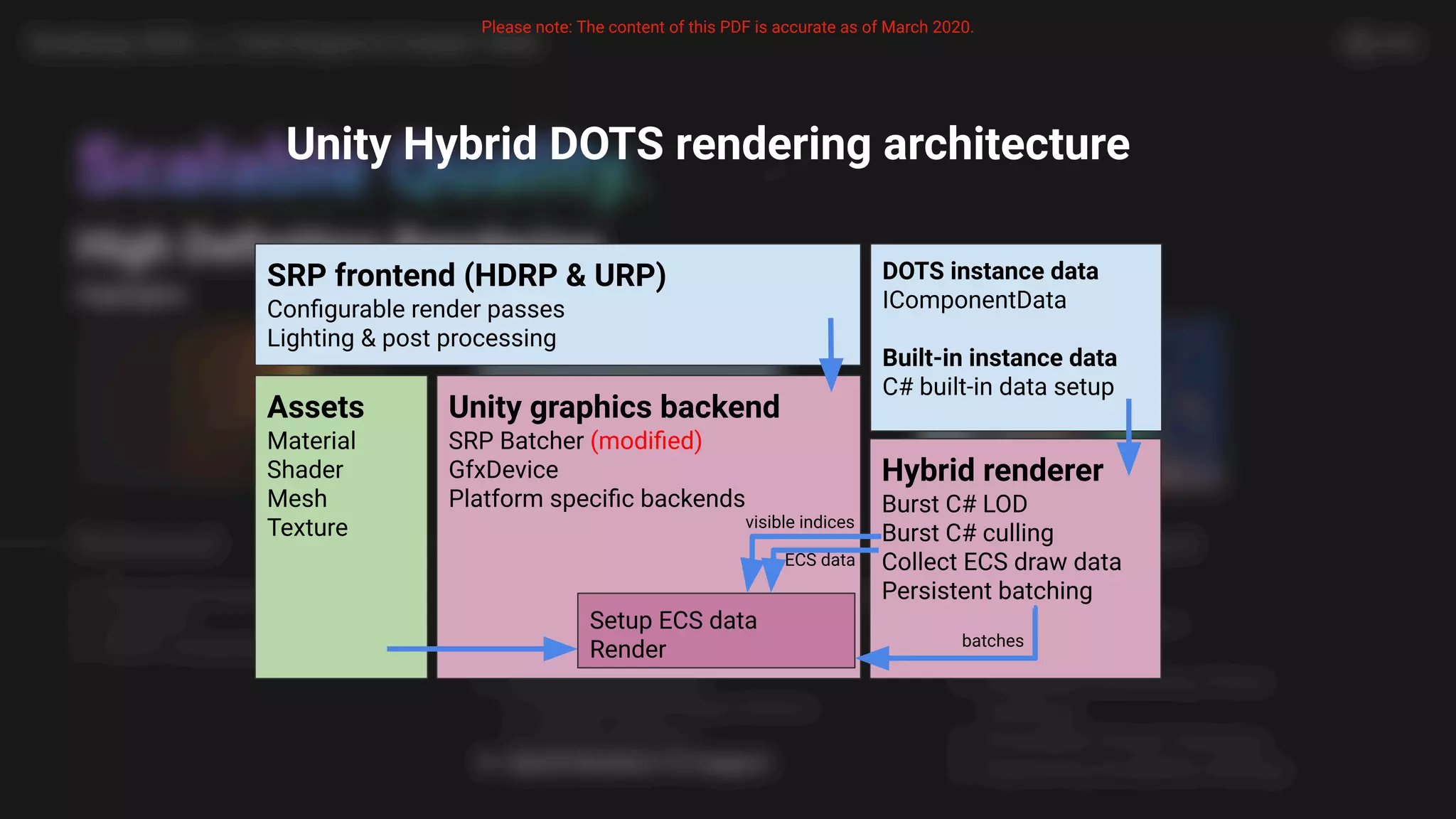Click the 'visible indices' arrow label

pos(800,523)
